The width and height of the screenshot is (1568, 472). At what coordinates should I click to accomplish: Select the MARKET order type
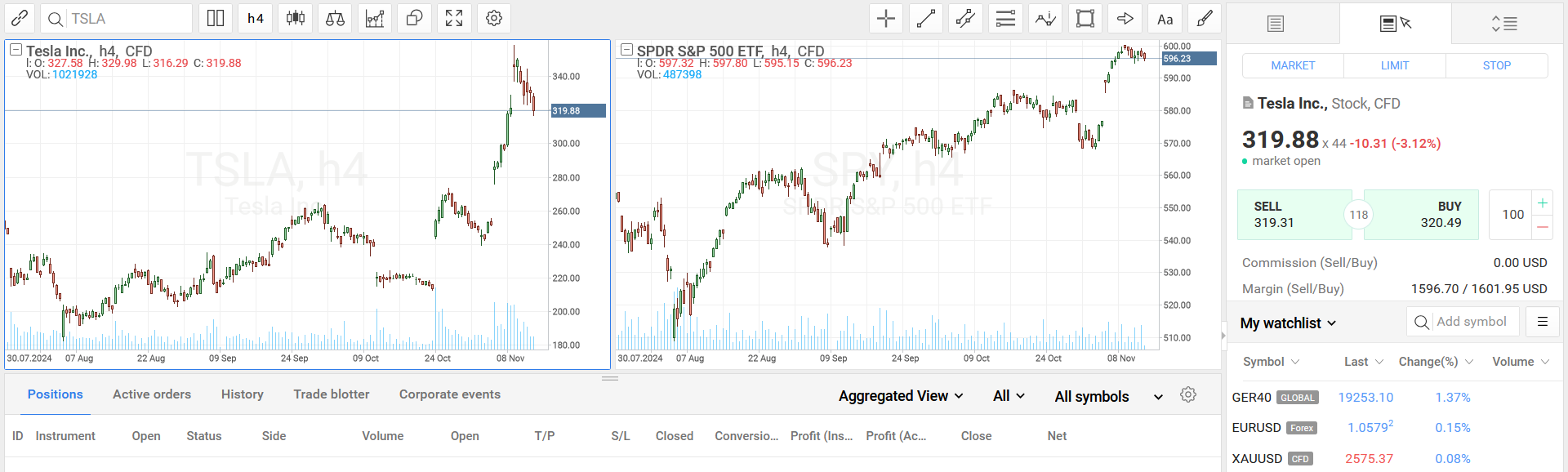tap(1293, 65)
